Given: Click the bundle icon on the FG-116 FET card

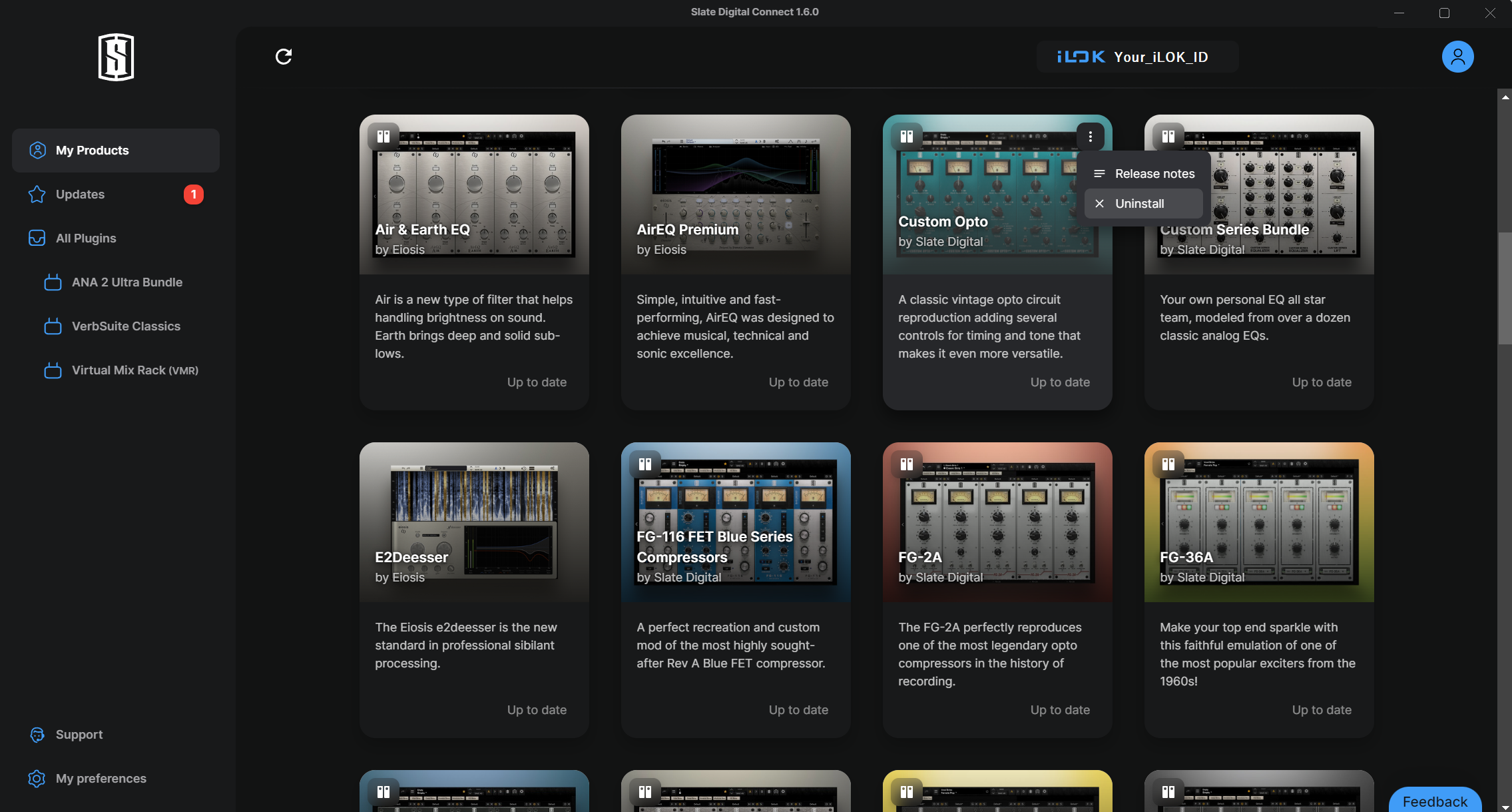Looking at the screenshot, I should [x=645, y=464].
